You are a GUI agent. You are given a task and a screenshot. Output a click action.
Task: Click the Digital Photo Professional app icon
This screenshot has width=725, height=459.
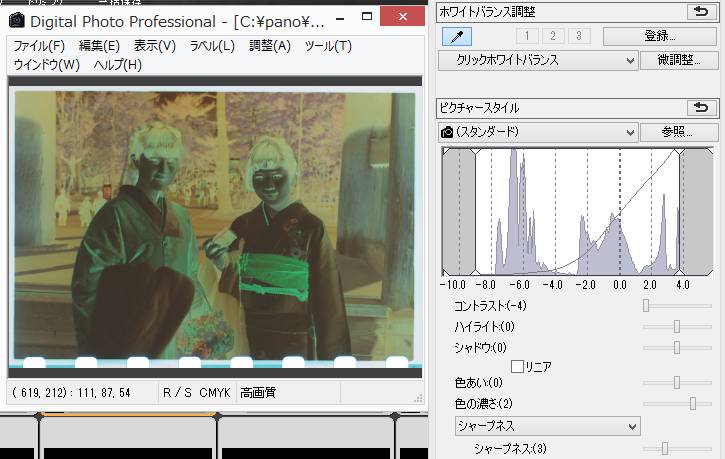coord(17,20)
